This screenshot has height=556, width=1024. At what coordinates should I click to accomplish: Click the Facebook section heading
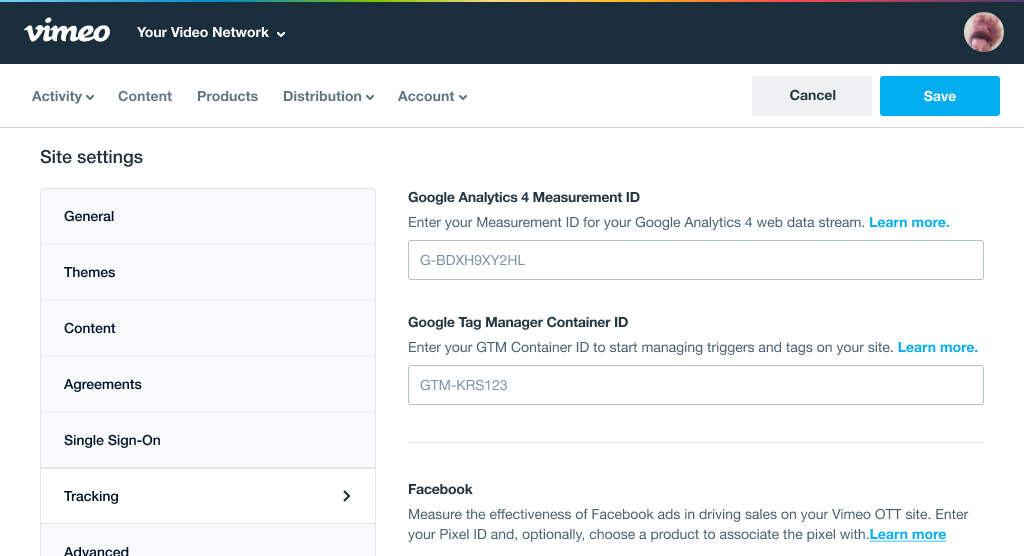point(440,489)
